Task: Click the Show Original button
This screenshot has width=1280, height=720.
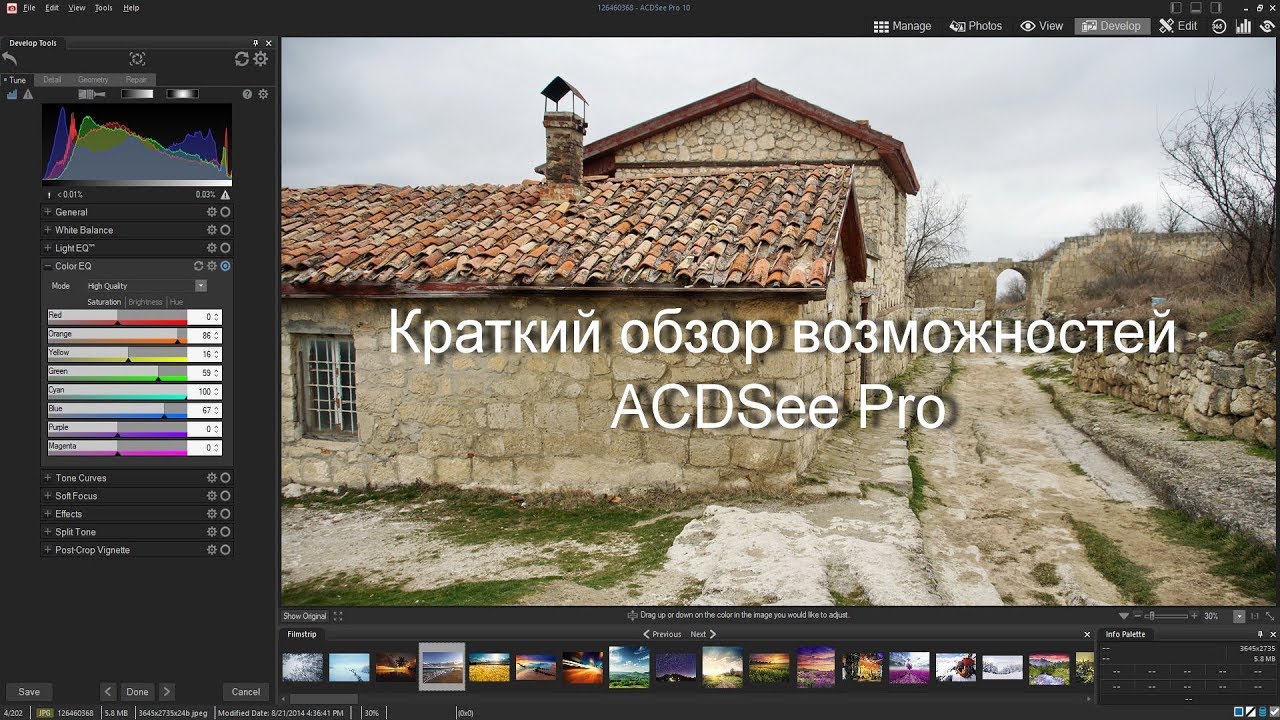Action: [304, 616]
